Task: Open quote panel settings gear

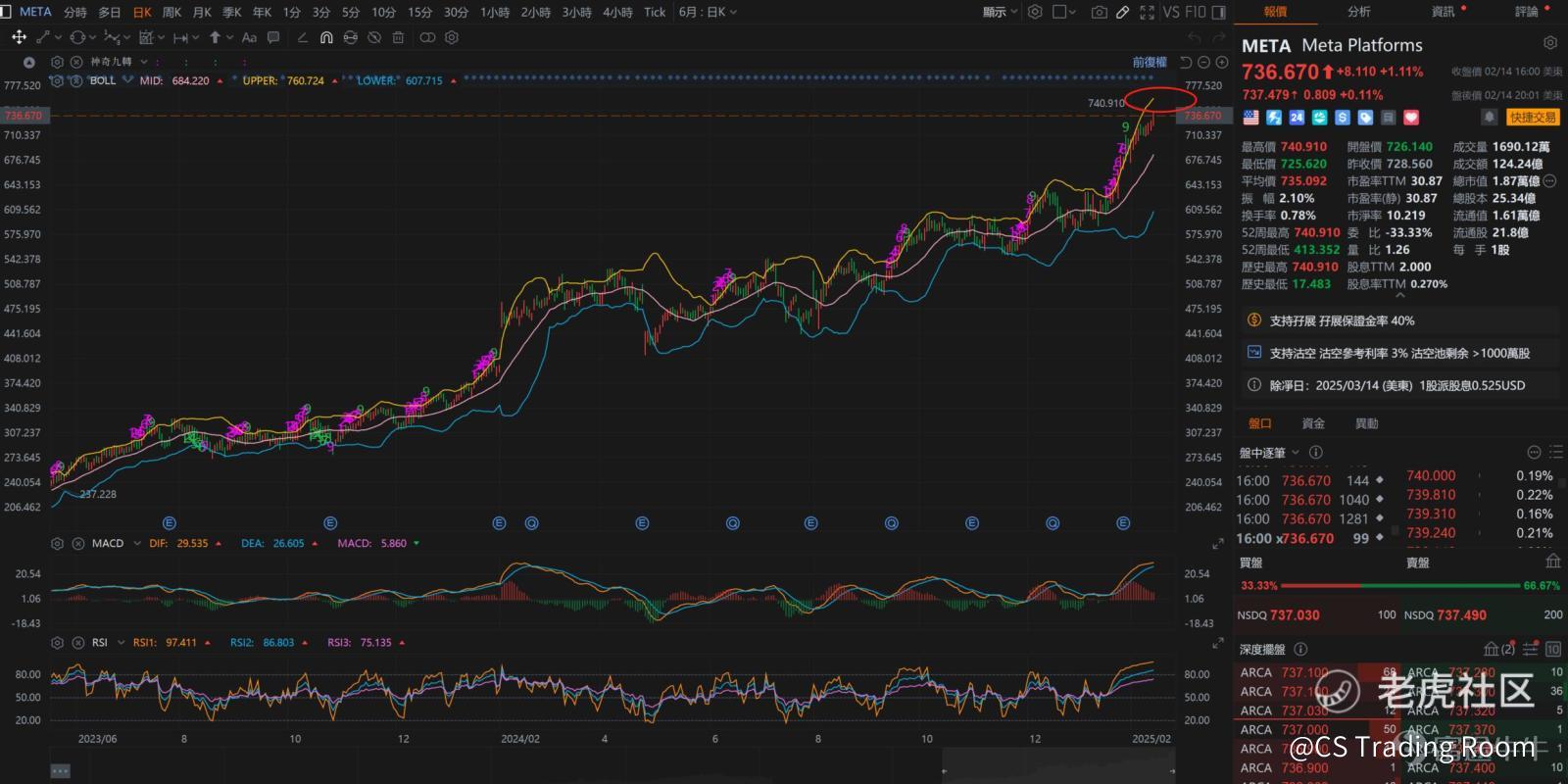Action: (x=1549, y=43)
